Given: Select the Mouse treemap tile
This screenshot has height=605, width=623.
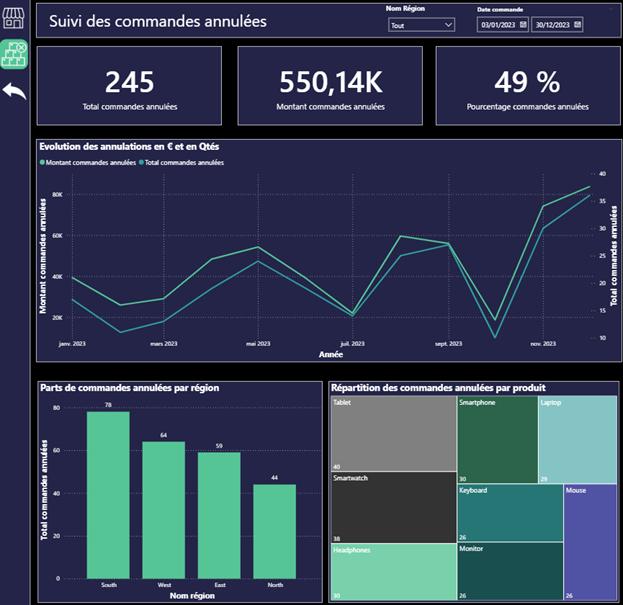Looking at the screenshot, I should coord(590,541).
